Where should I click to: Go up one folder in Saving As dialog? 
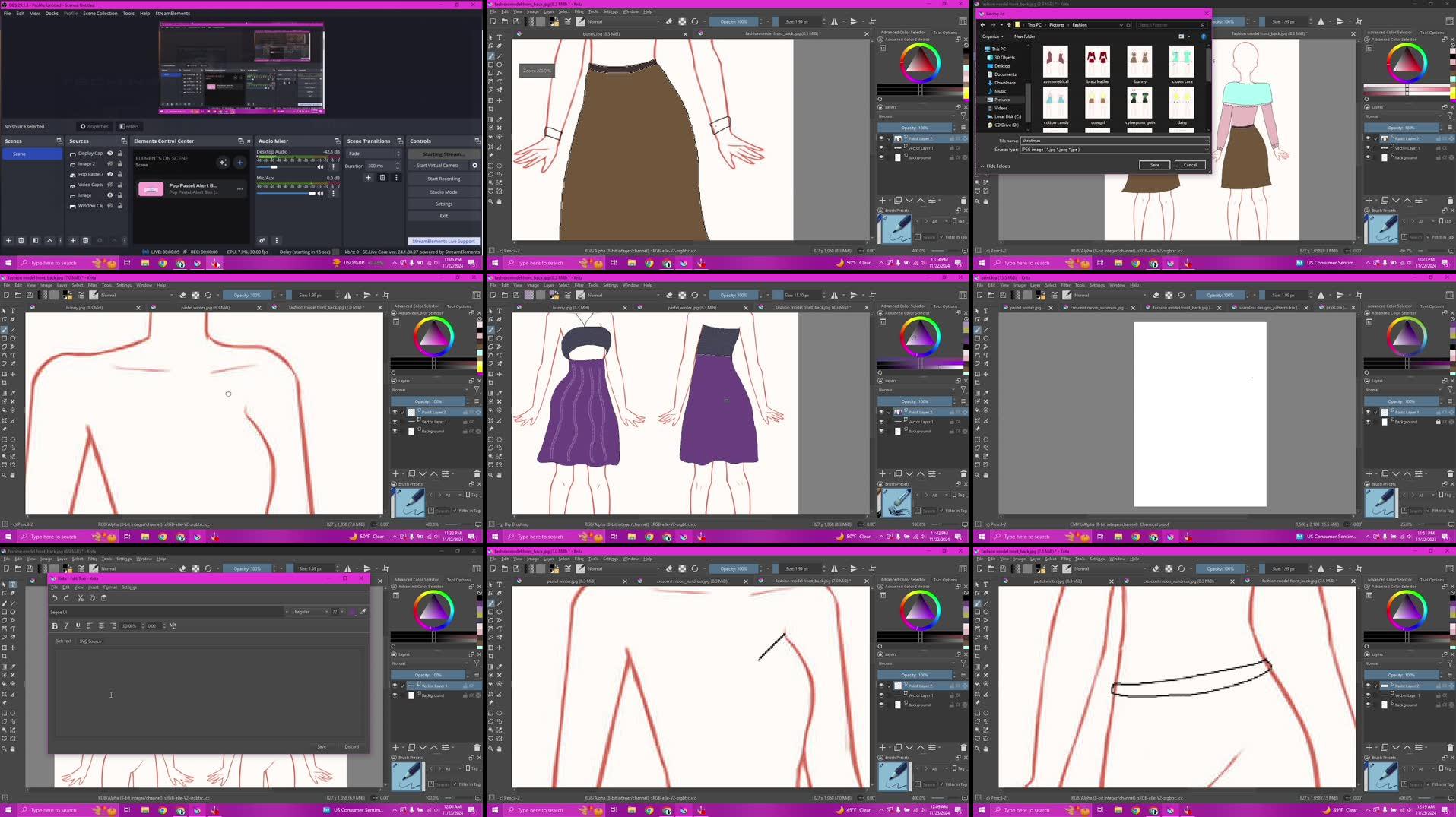coord(1009,25)
